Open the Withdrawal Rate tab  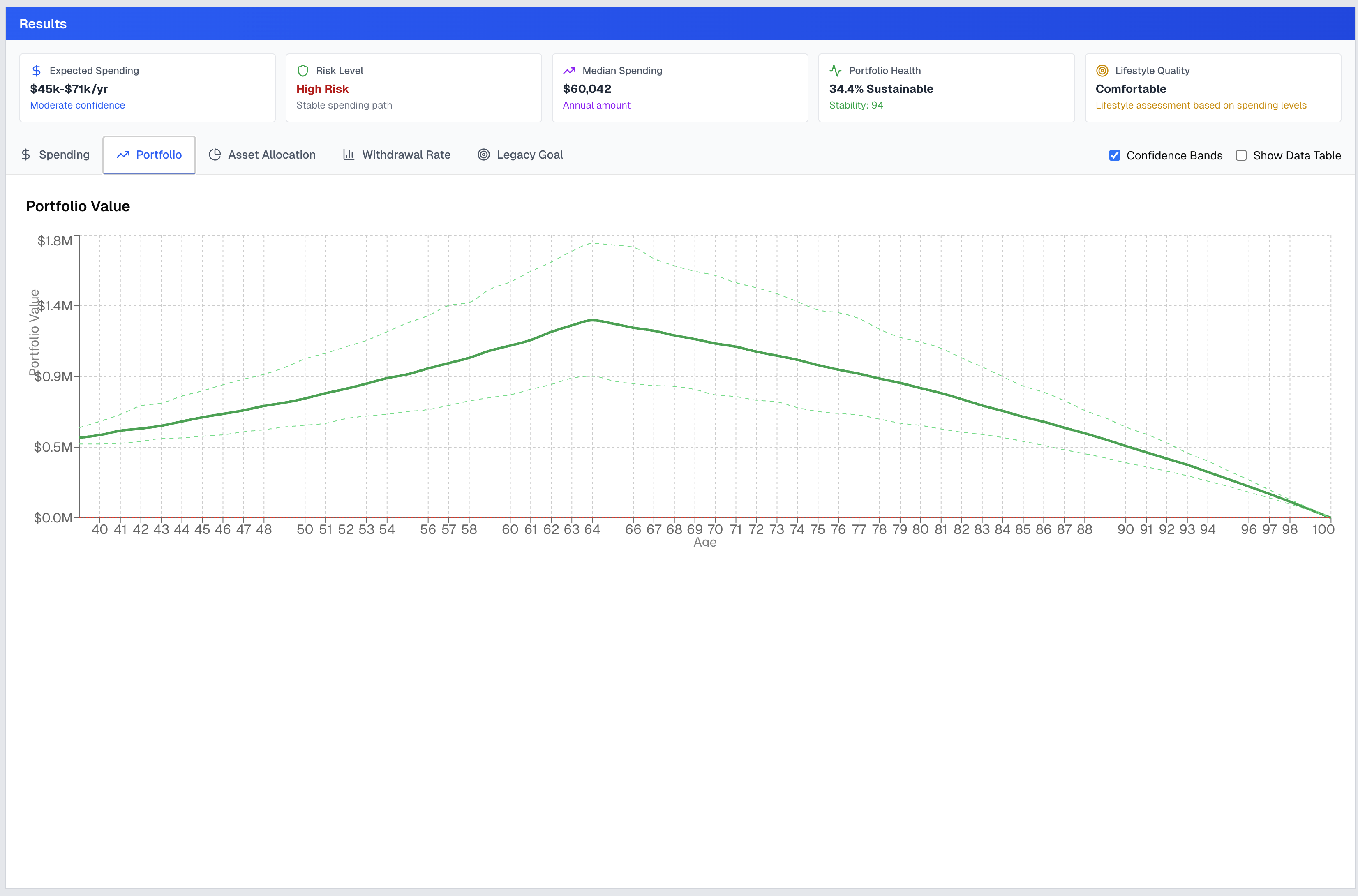tap(397, 155)
